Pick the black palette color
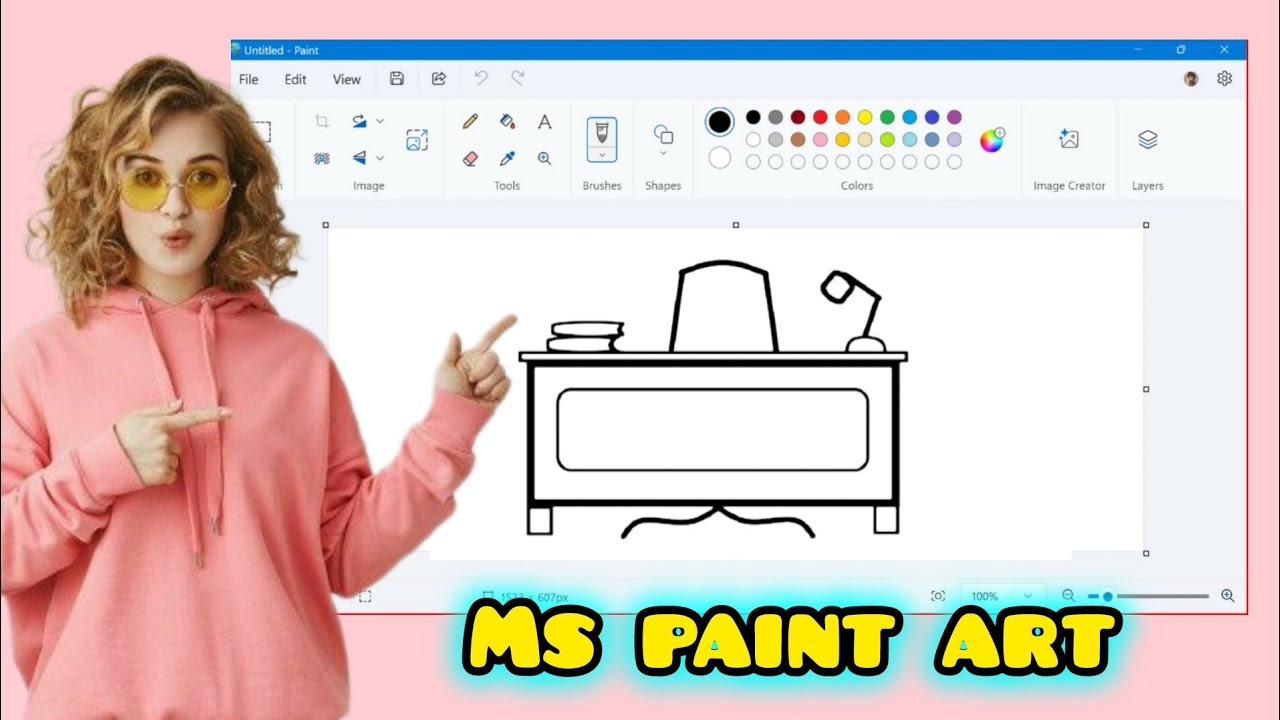This screenshot has width=1280, height=720. coord(753,117)
